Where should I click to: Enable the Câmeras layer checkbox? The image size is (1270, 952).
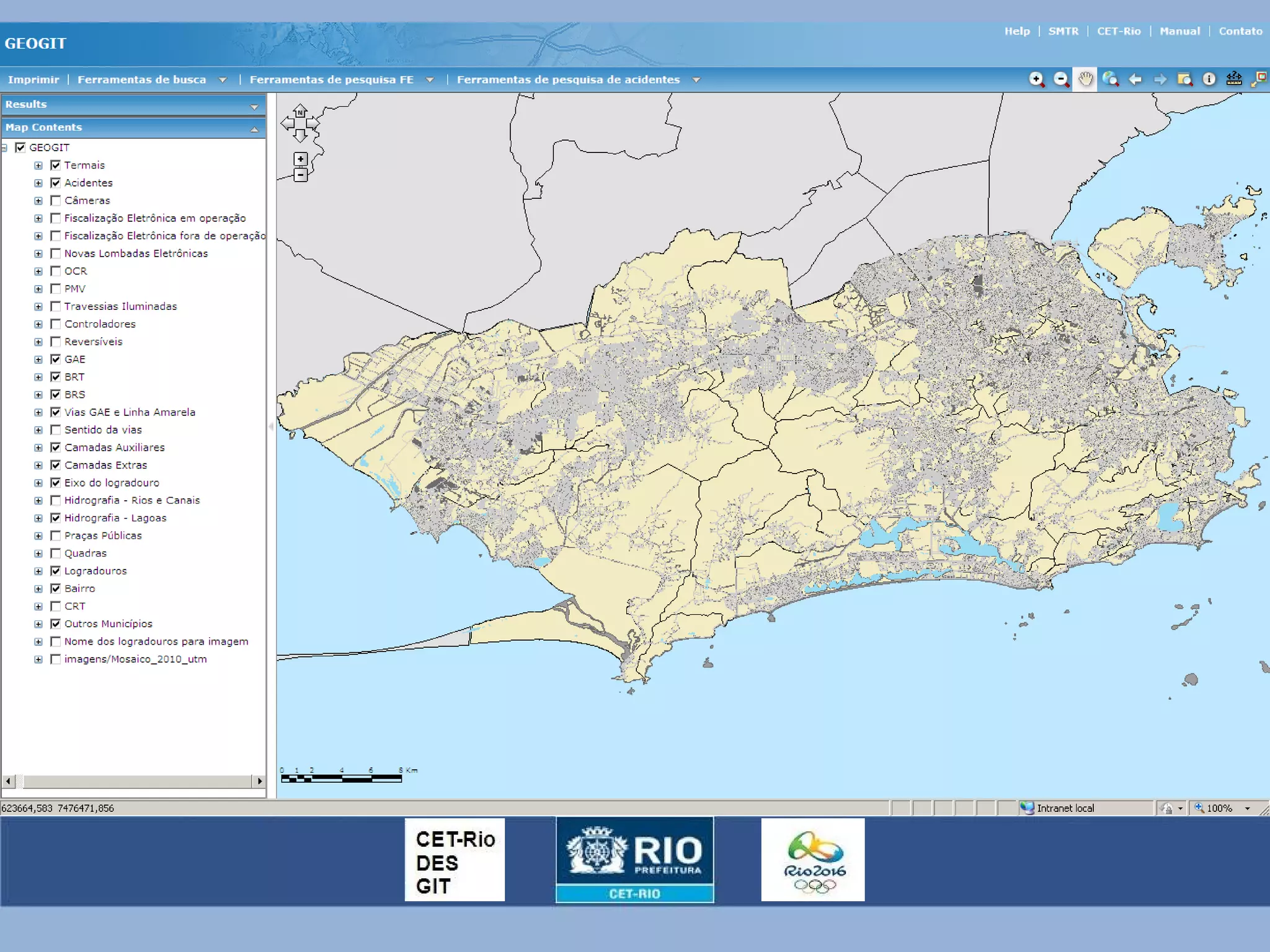tap(56, 200)
